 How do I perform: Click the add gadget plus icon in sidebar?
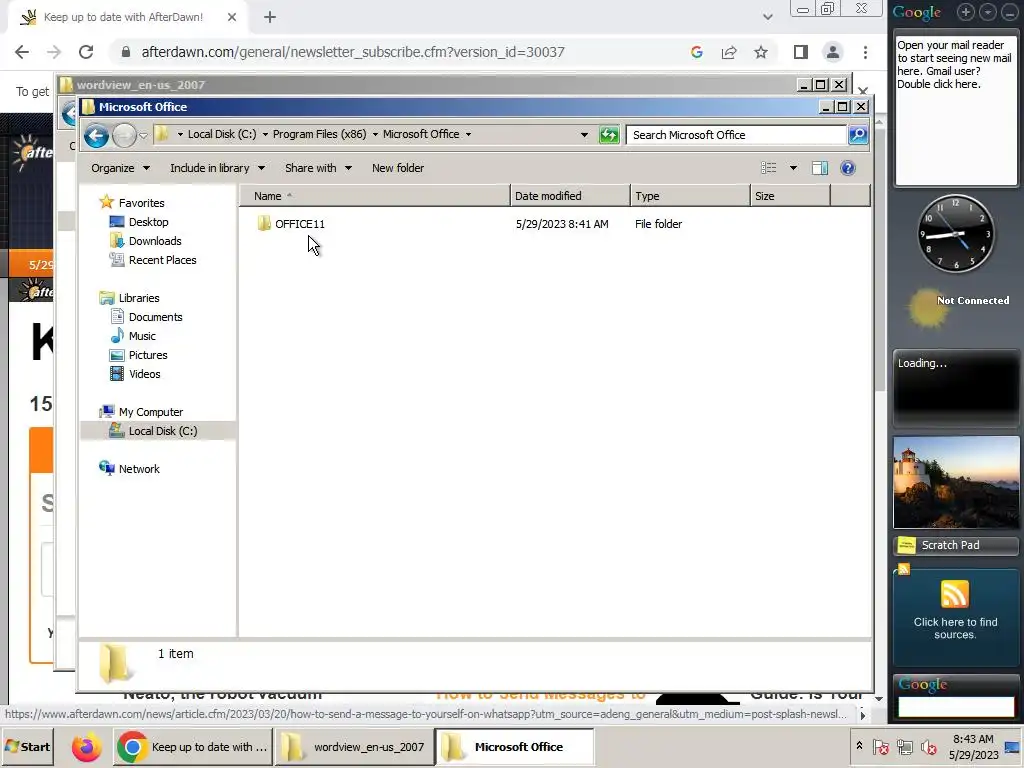[x=966, y=12]
